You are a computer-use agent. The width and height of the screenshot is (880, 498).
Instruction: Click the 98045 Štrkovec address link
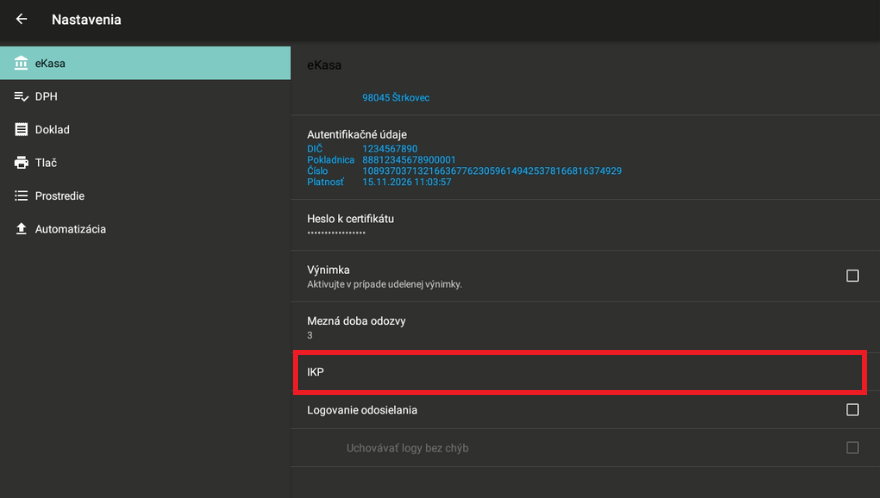click(396, 98)
